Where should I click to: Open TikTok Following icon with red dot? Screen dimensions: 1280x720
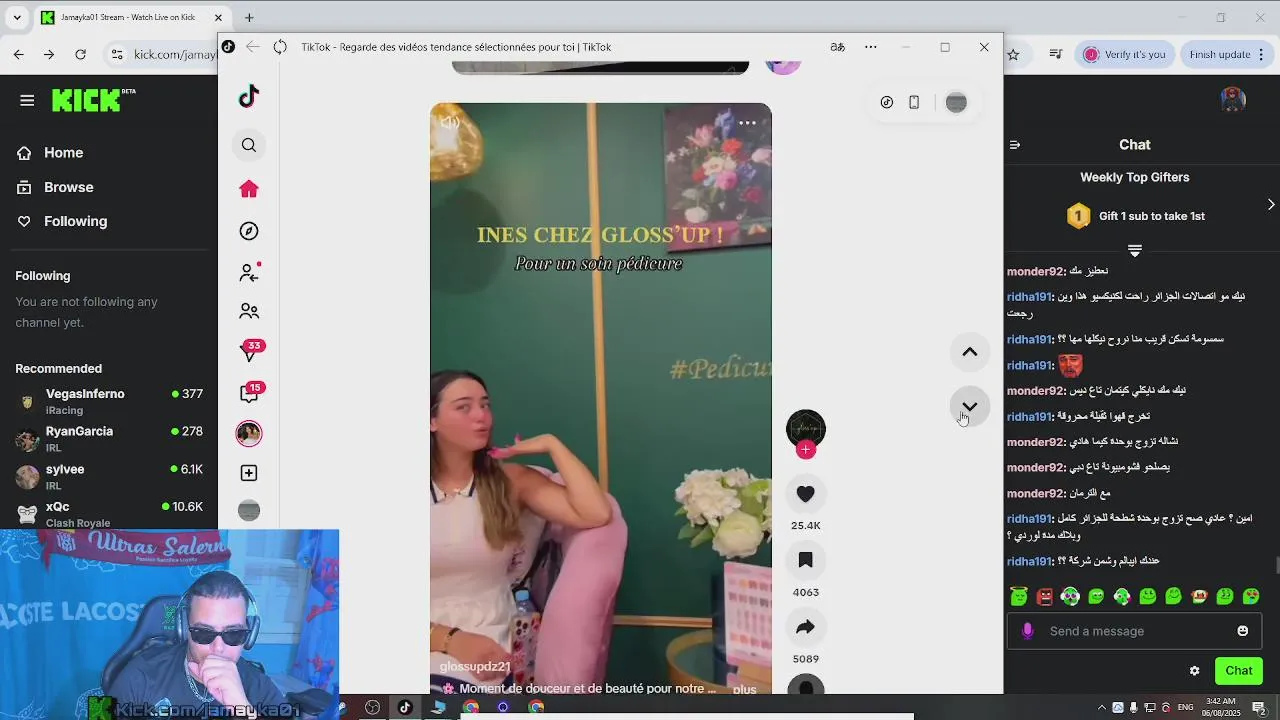click(249, 273)
